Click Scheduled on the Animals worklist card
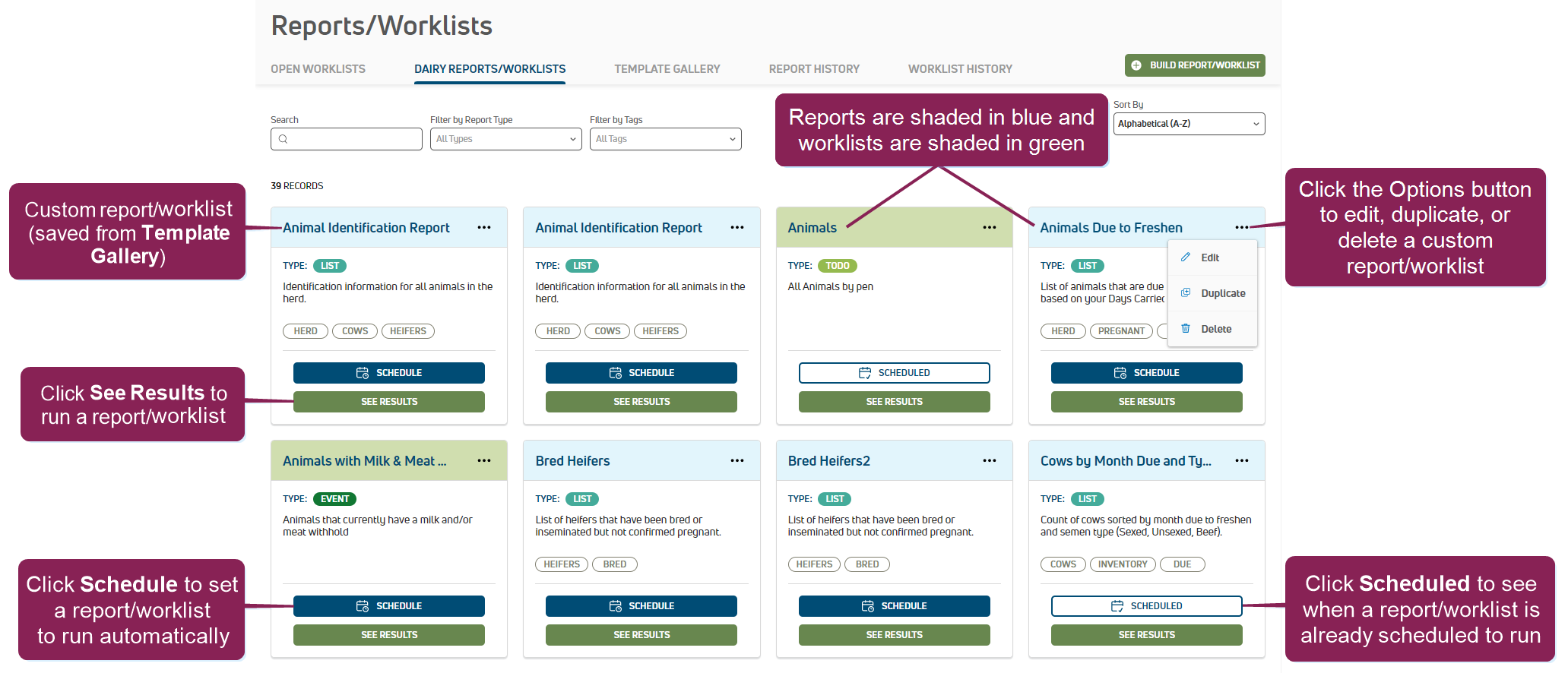Image resolution: width=1568 pixels, height=673 pixels. (x=894, y=373)
